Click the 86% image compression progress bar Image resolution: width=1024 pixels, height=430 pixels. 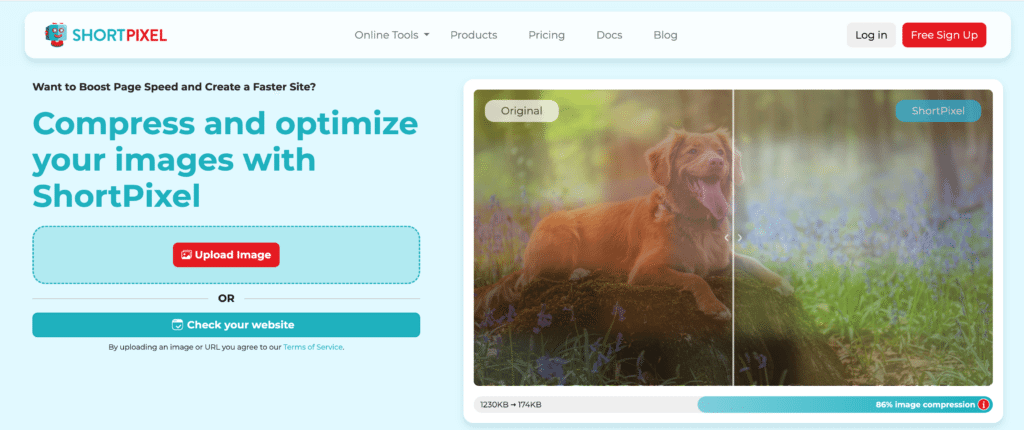click(845, 405)
